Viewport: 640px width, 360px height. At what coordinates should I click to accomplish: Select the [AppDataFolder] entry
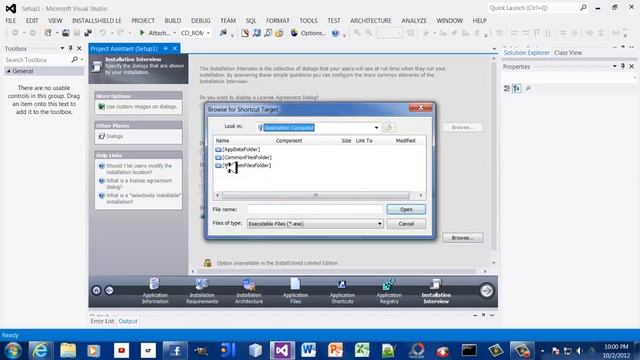(238, 149)
